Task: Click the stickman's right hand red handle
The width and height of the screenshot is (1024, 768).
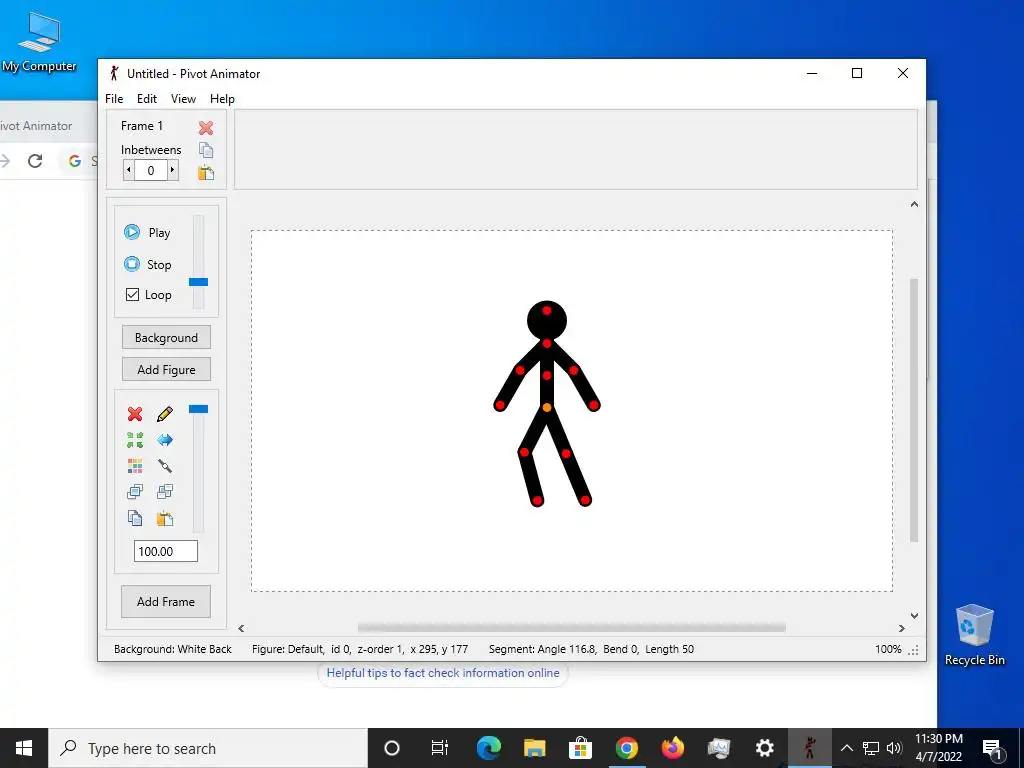Action: tap(500, 405)
